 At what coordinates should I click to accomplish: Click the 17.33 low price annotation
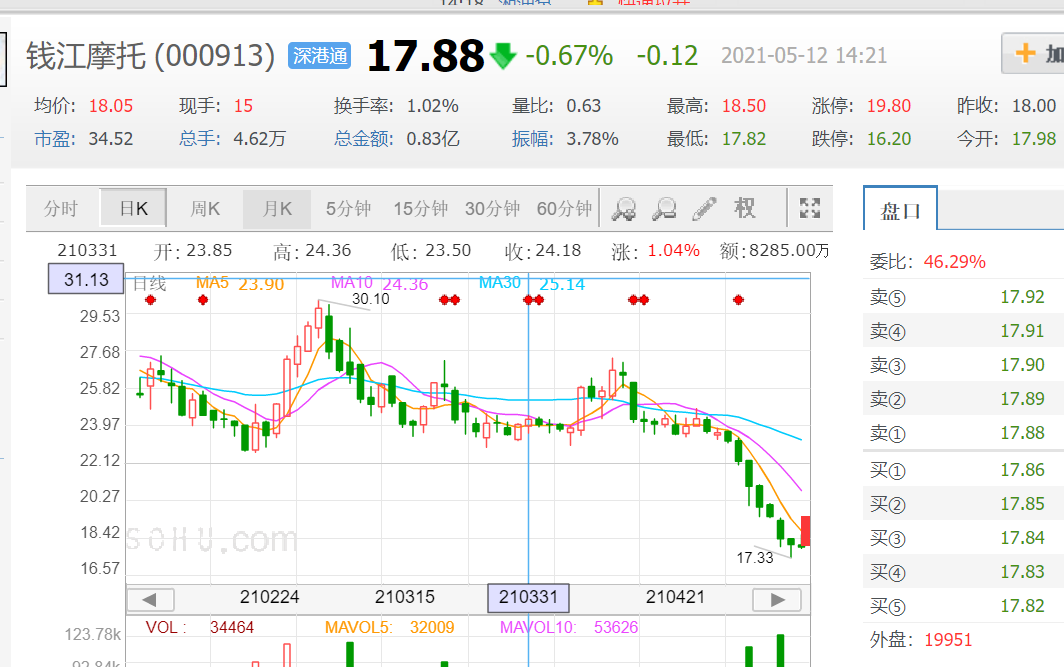coord(755,558)
